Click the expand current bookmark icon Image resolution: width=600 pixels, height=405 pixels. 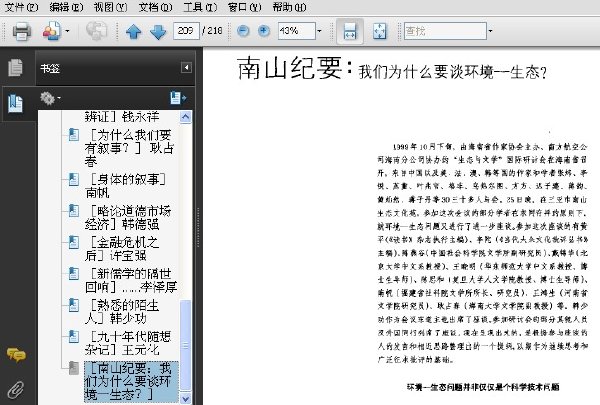click(x=178, y=98)
